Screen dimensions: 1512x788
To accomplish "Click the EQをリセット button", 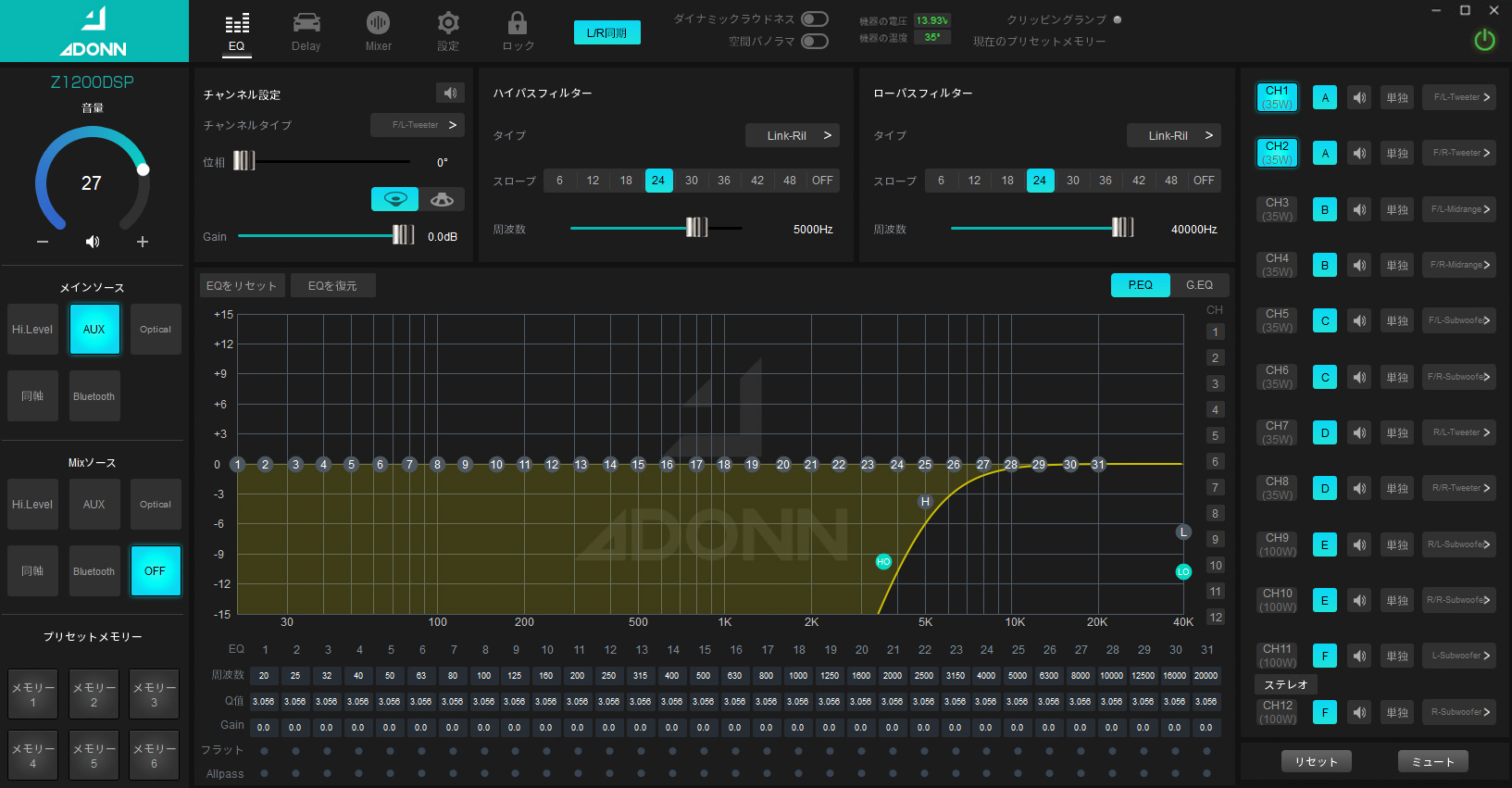I will [x=242, y=286].
